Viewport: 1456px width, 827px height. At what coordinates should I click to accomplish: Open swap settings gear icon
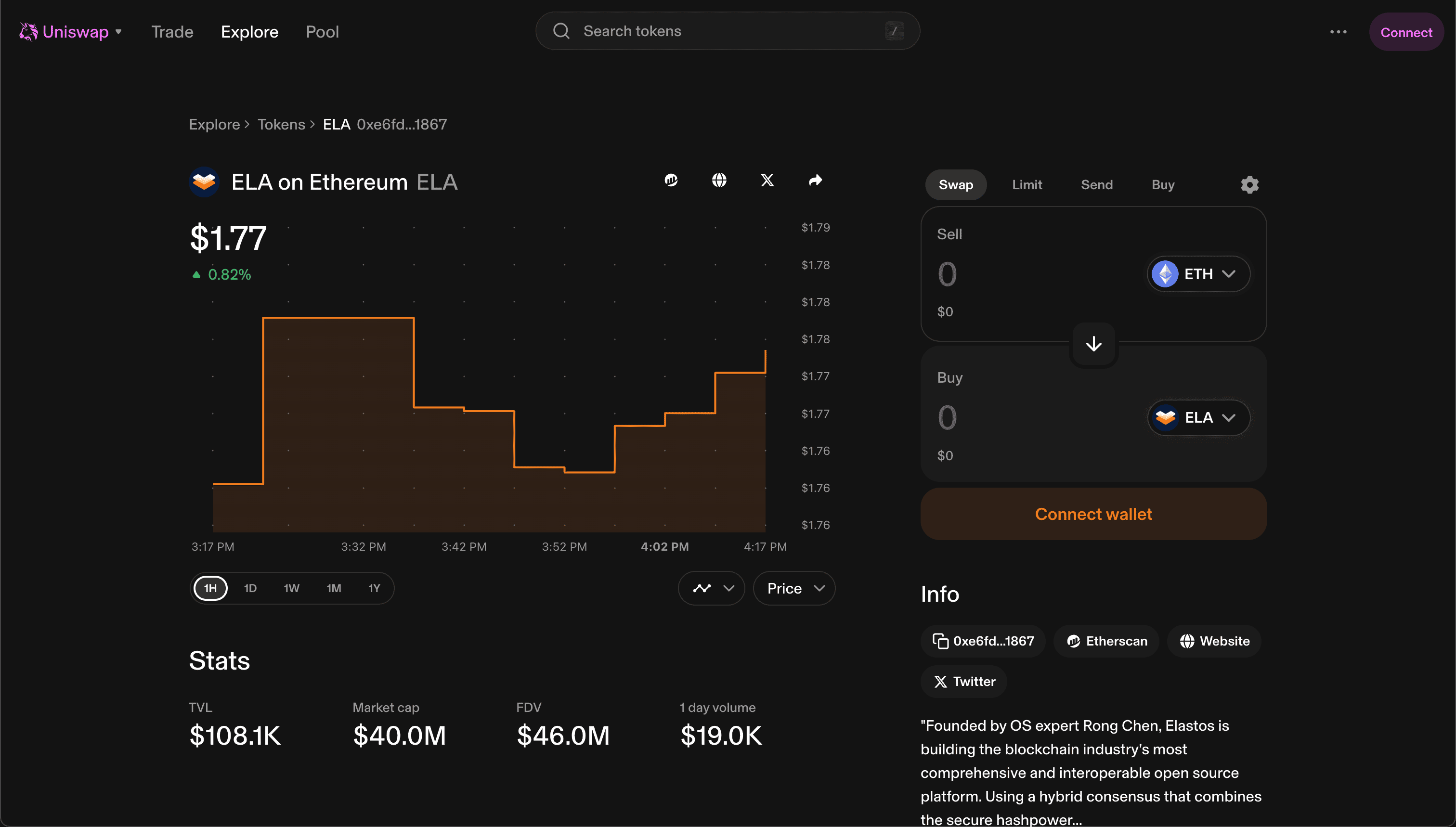tap(1250, 184)
